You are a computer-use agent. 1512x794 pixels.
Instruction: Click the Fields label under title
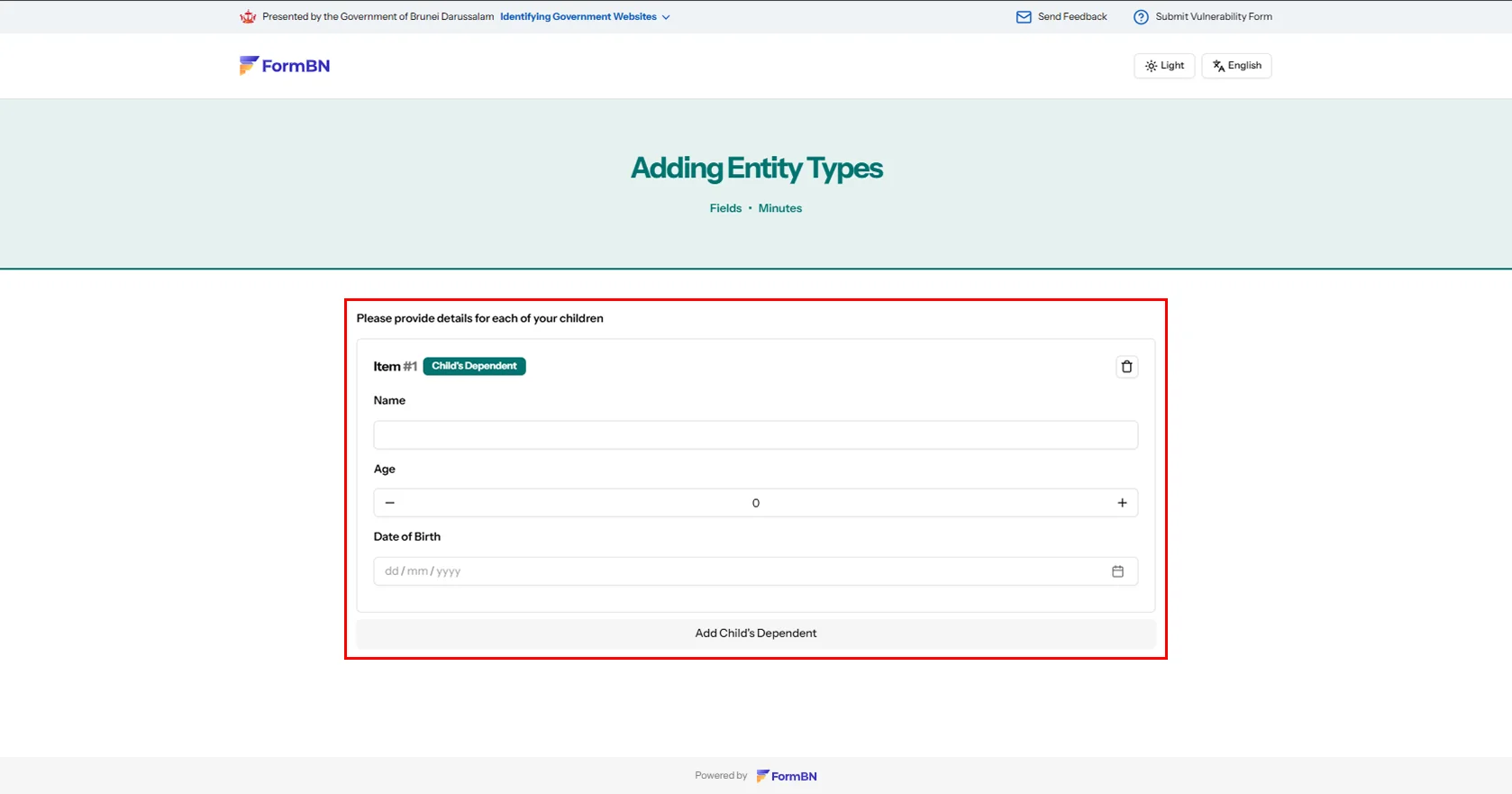coord(725,208)
